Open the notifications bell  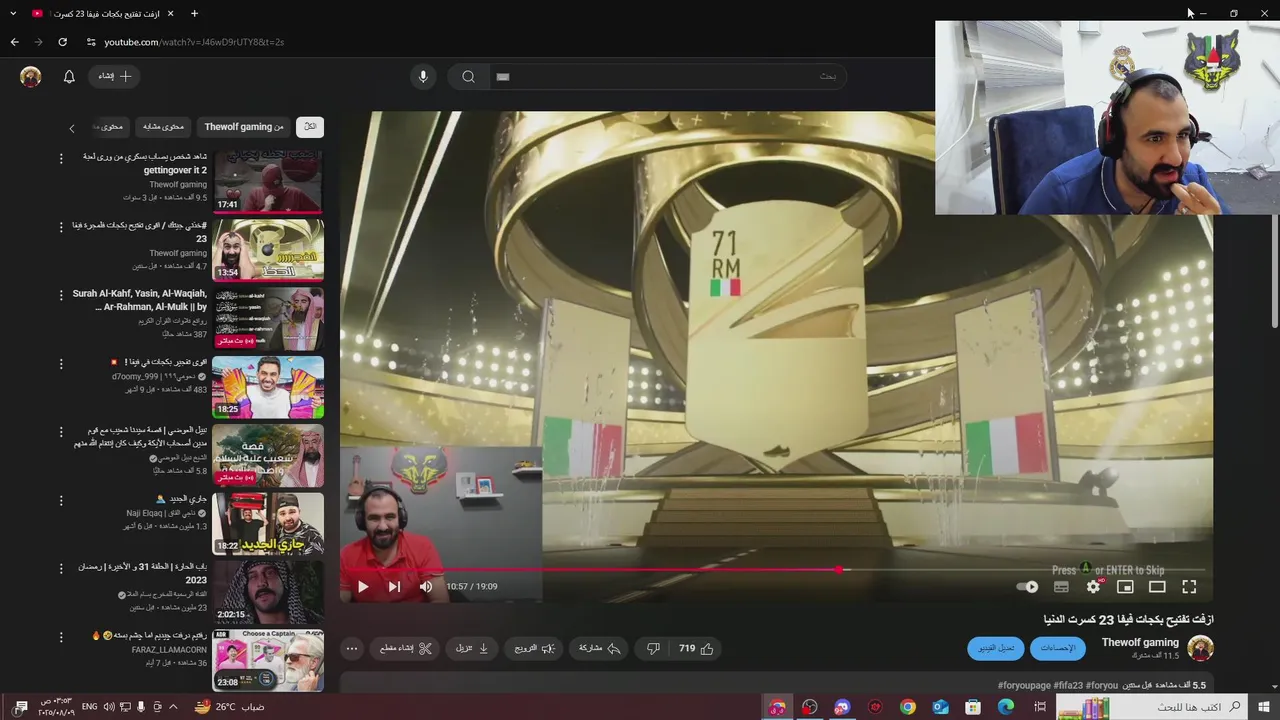pyautogui.click(x=69, y=76)
